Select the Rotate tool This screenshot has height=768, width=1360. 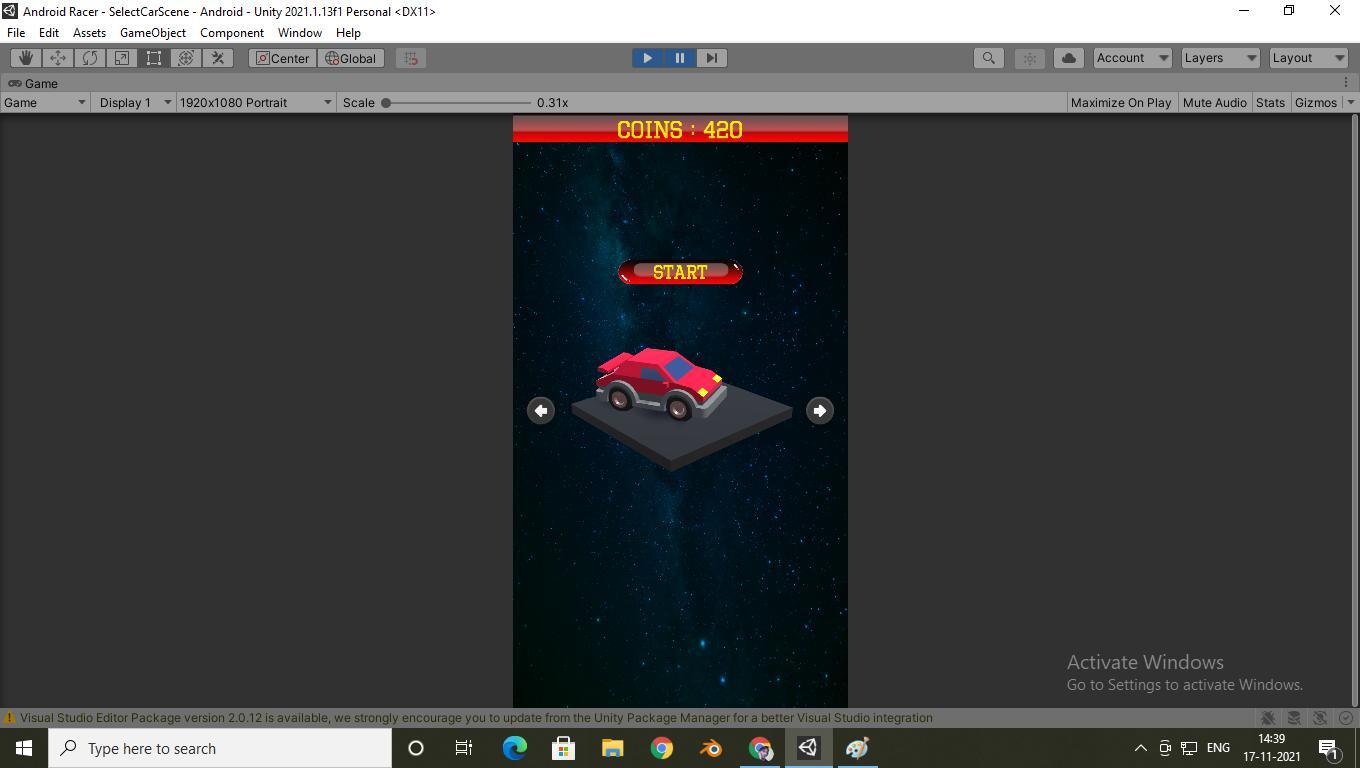pos(90,58)
